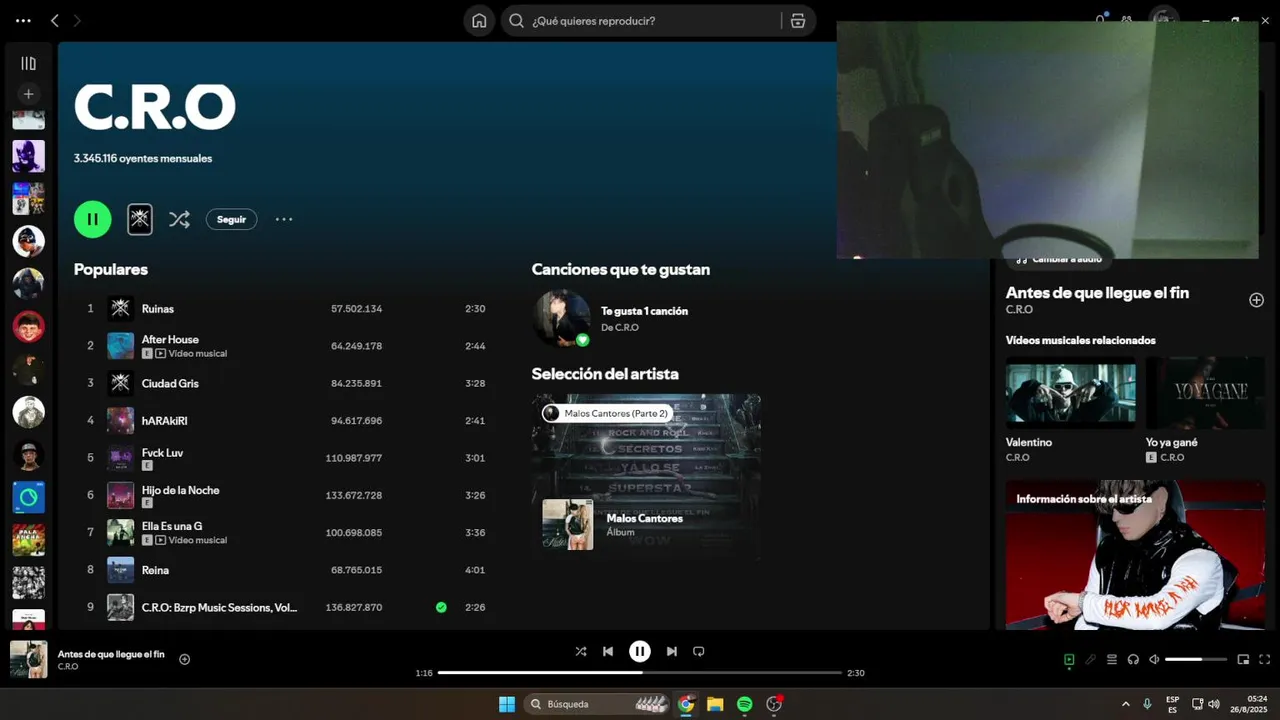Image resolution: width=1280 pixels, height=720 pixels.
Task: Play the Valentino music video thumbnail
Action: 1070,393
